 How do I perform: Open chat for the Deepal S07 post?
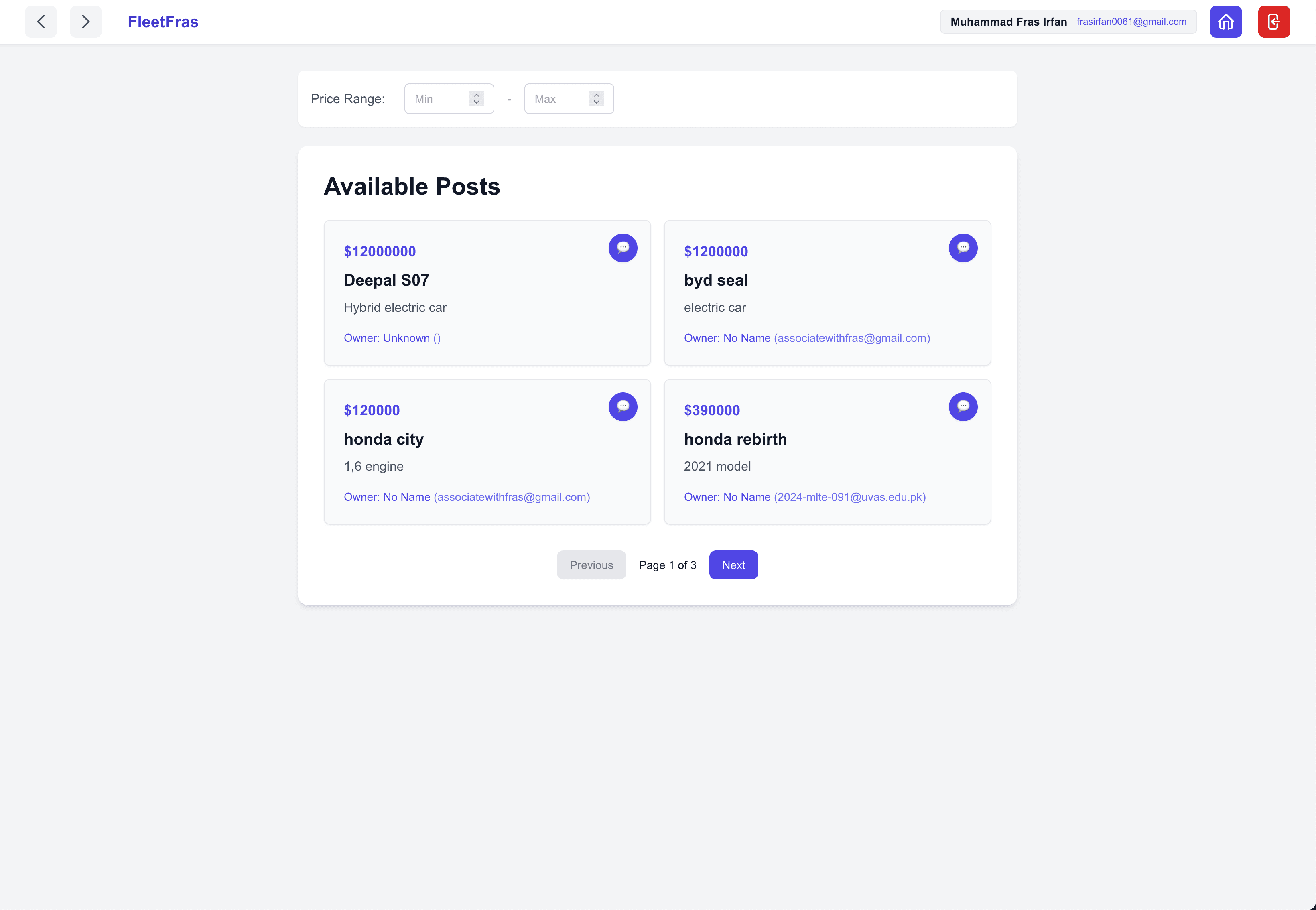click(623, 248)
